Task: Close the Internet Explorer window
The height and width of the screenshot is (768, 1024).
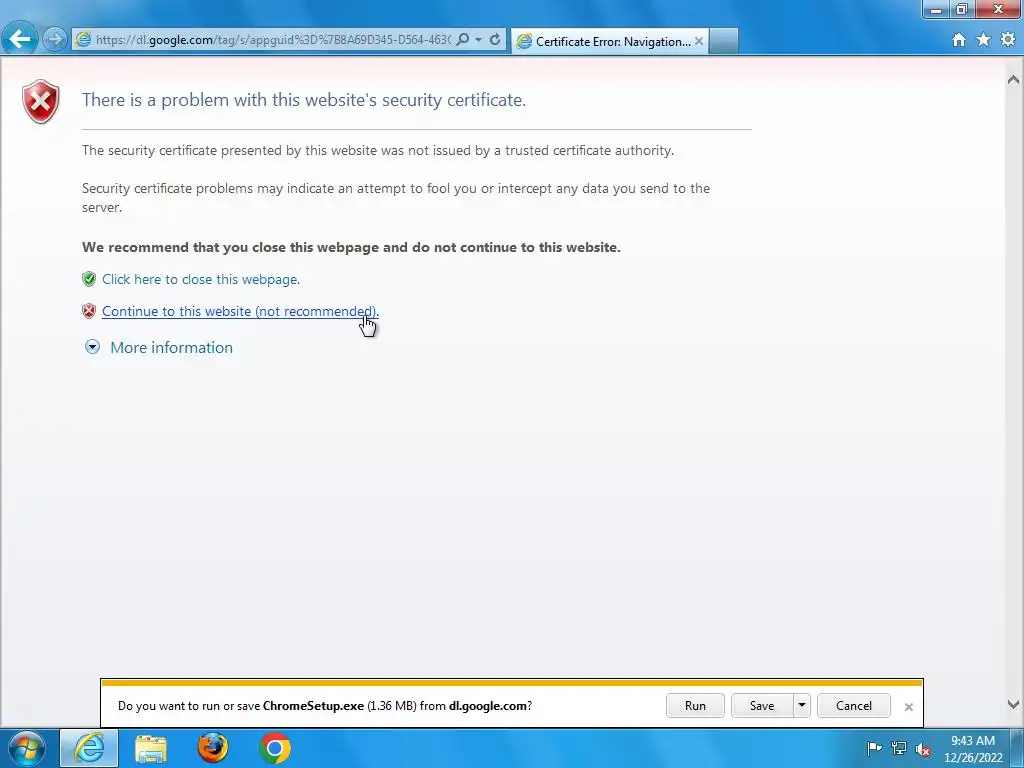Action: [x=998, y=9]
